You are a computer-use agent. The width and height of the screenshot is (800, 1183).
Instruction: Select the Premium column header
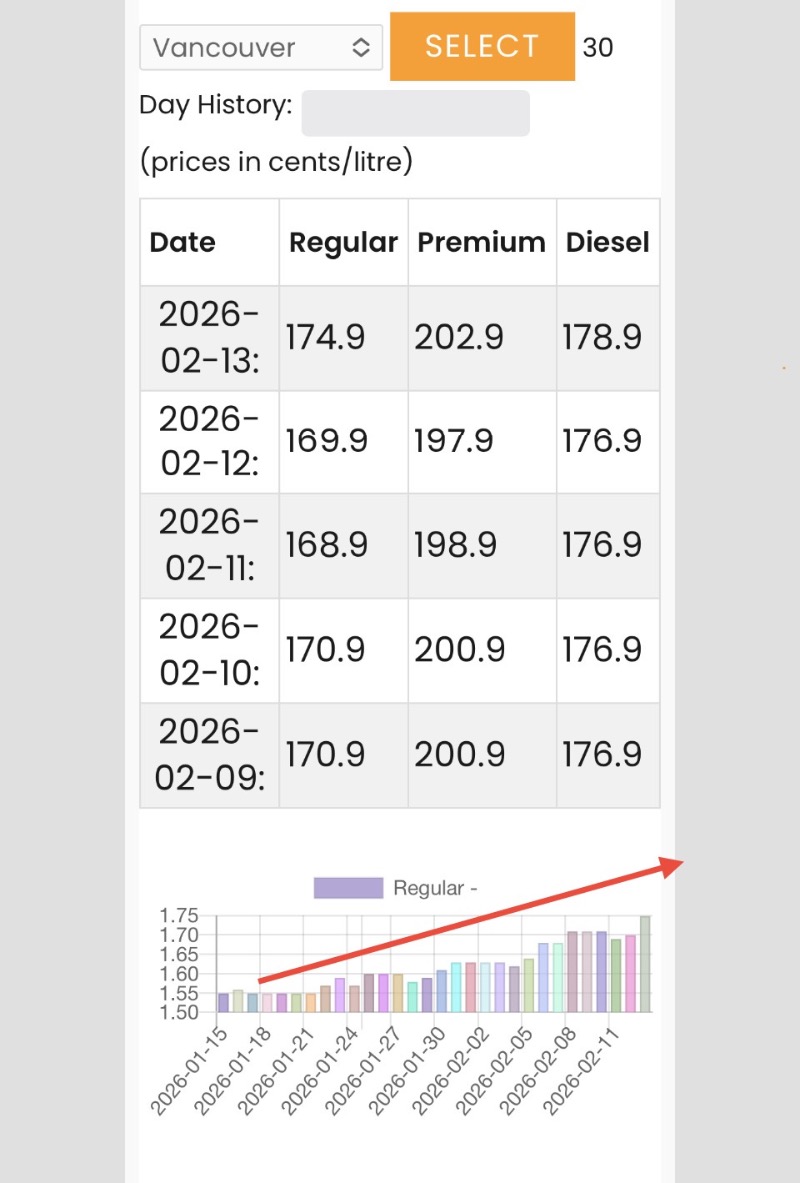(481, 243)
